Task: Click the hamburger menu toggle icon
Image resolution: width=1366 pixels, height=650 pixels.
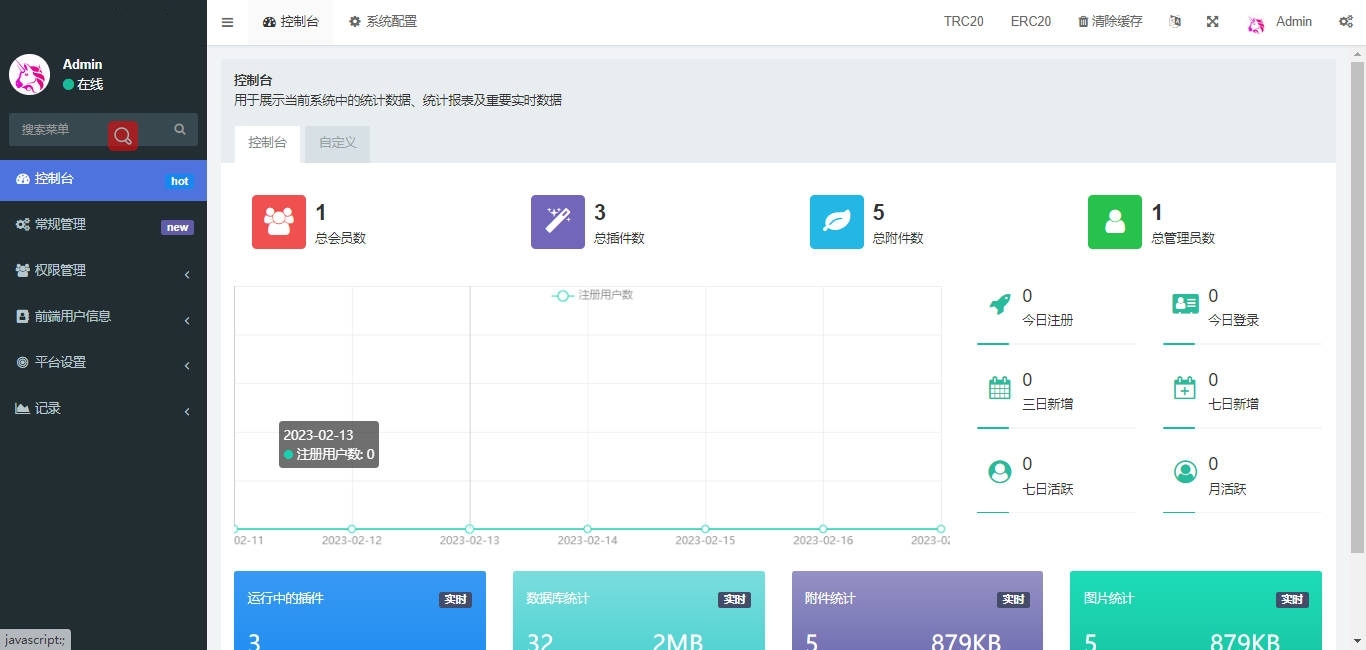Action: click(227, 22)
